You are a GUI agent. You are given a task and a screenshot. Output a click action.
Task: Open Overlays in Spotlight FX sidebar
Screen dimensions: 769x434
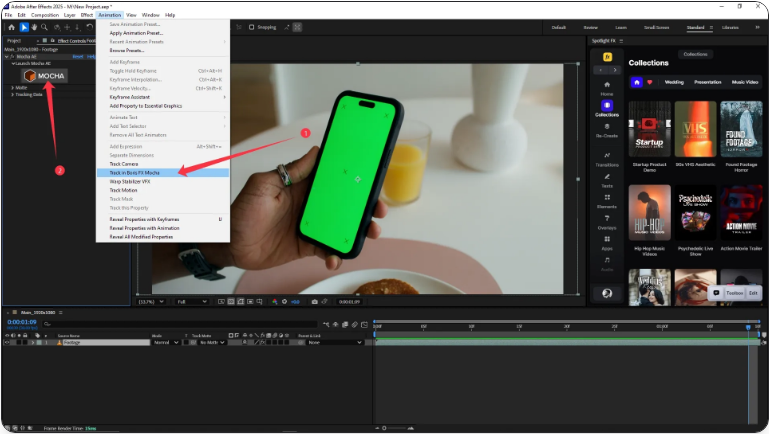point(607,220)
